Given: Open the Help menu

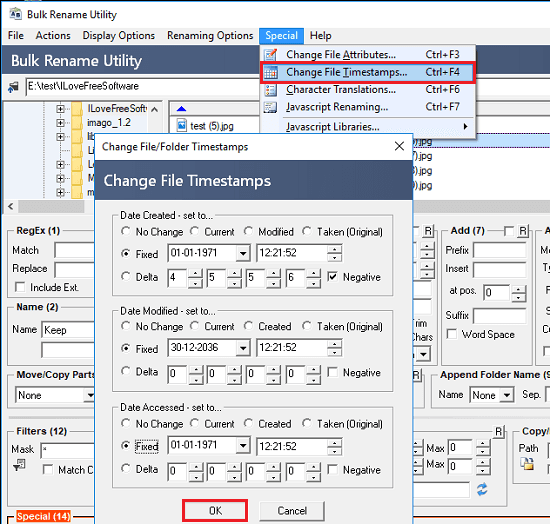Looking at the screenshot, I should point(320,35).
